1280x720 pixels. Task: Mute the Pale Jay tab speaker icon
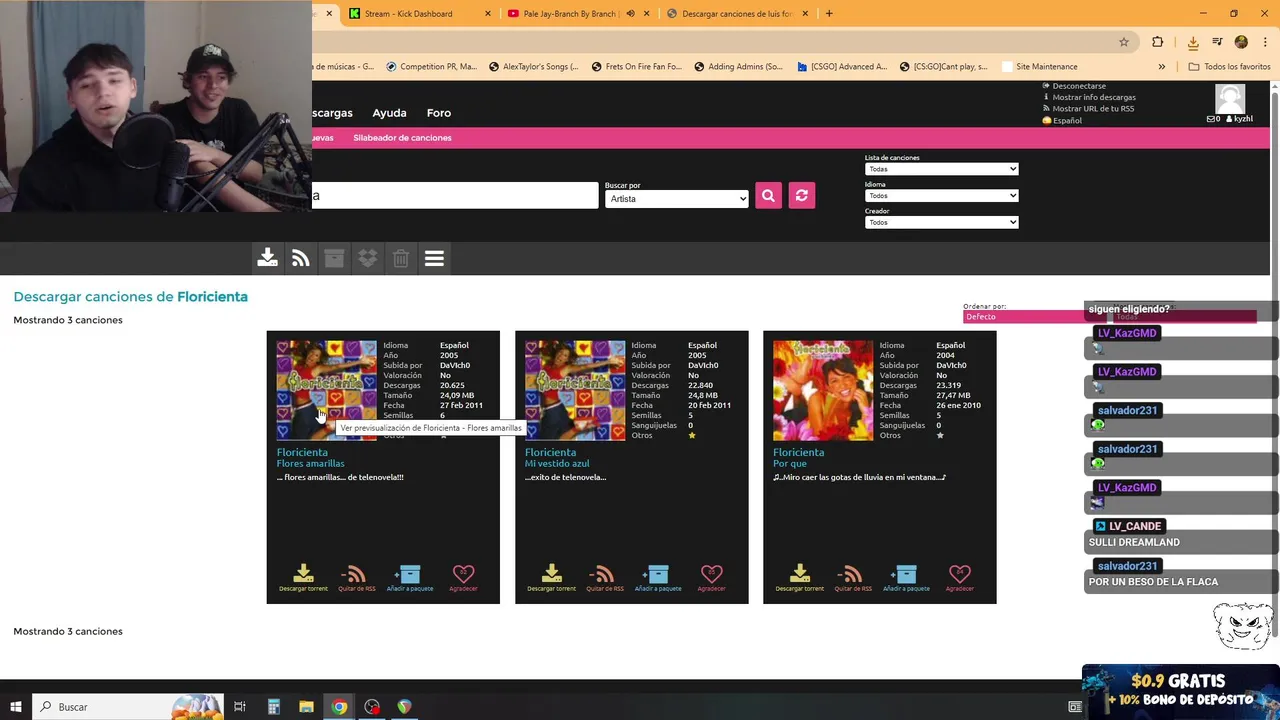point(631,14)
